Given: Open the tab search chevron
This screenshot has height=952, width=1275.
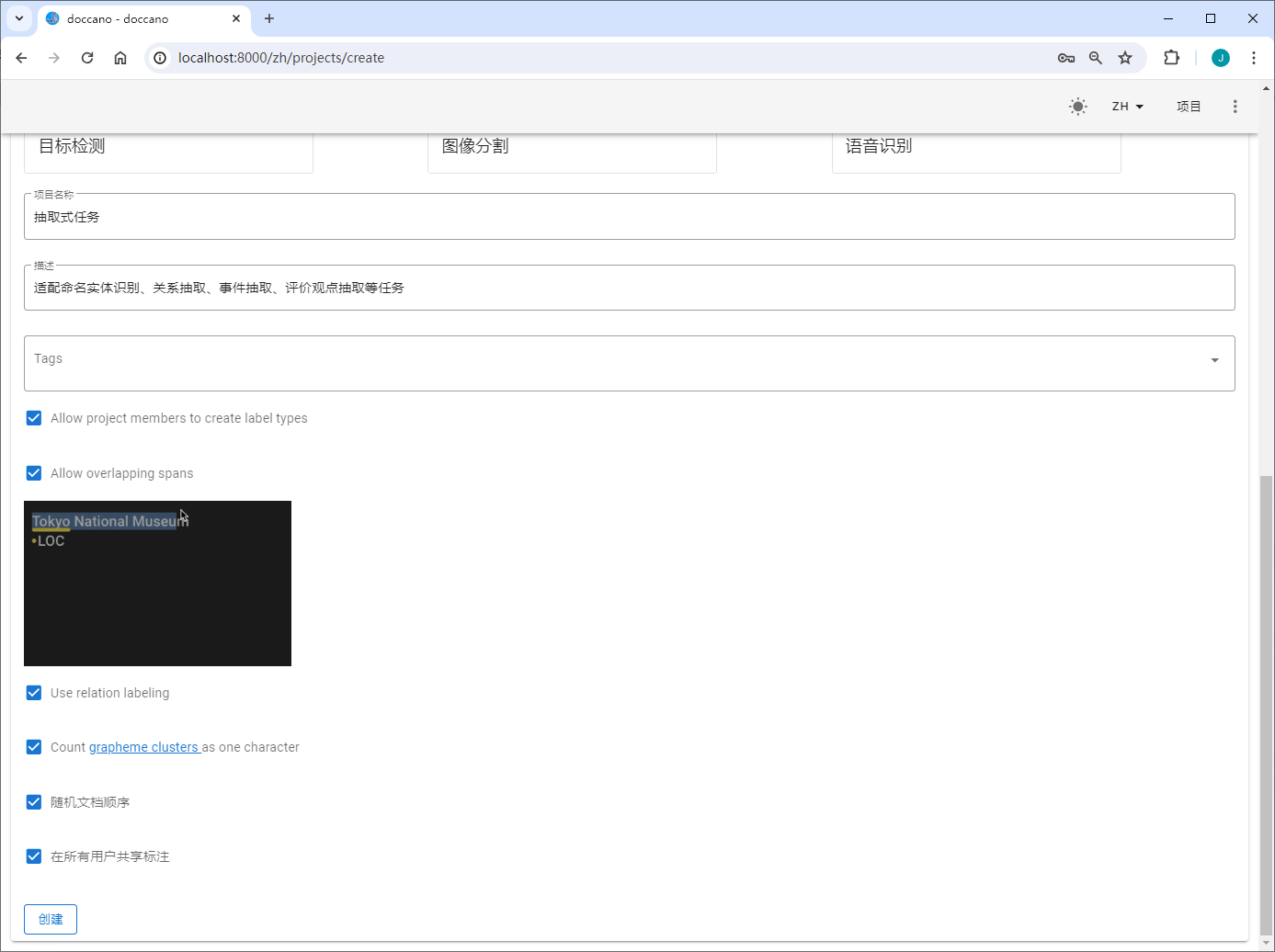Looking at the screenshot, I should [x=19, y=18].
